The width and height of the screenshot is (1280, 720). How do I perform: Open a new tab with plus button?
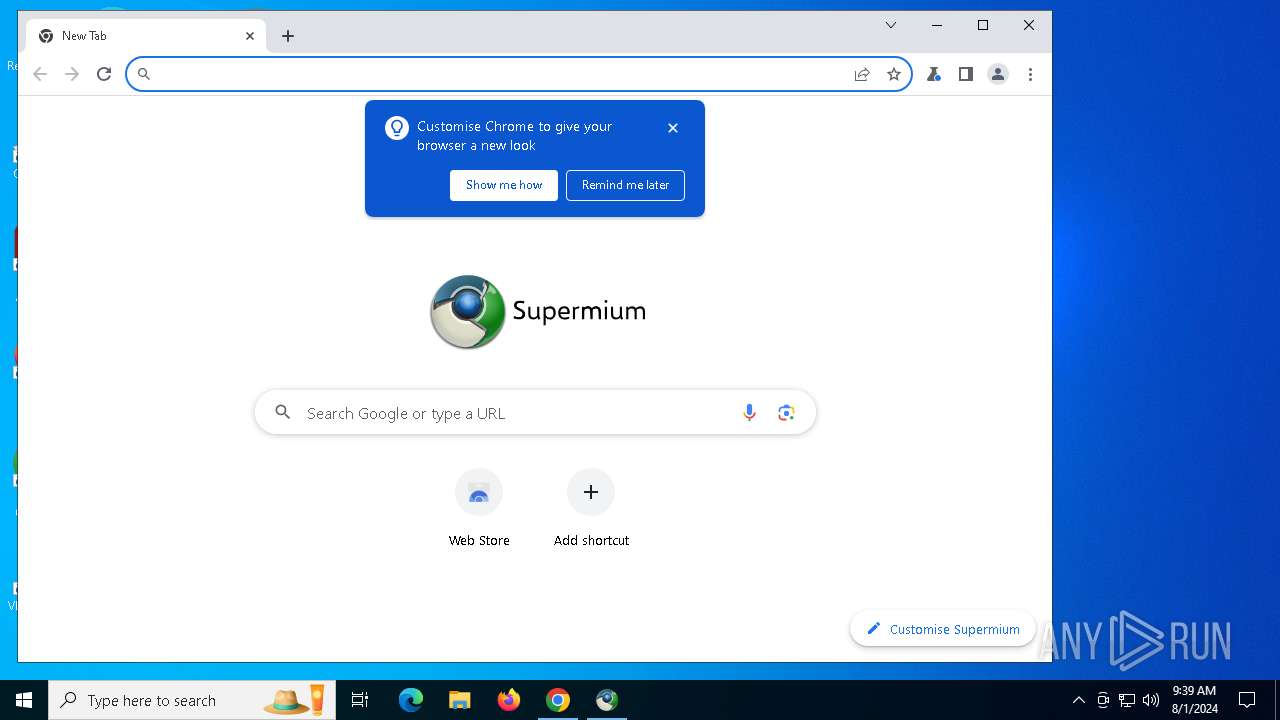click(288, 36)
